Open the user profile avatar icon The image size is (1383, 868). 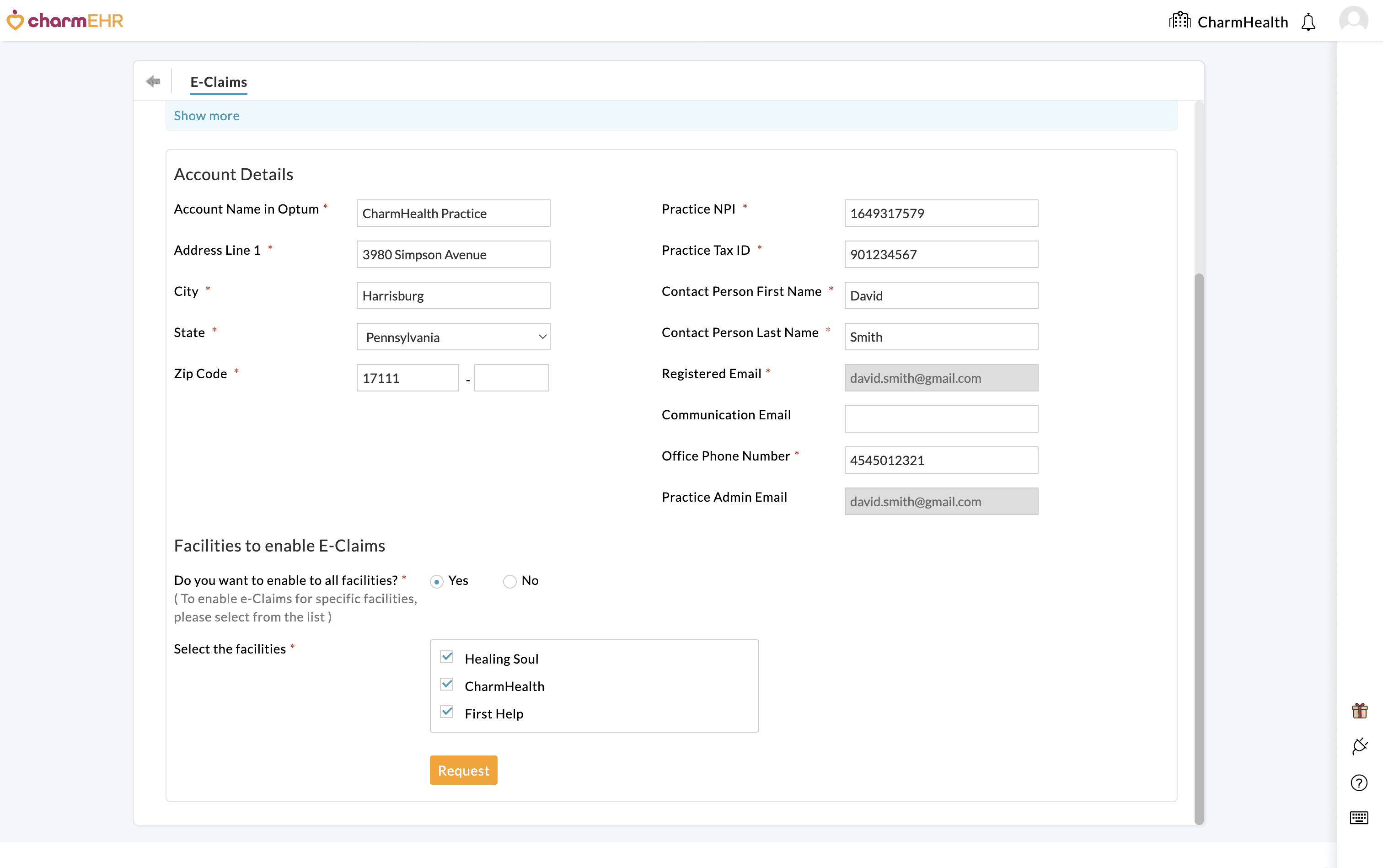[x=1353, y=20]
